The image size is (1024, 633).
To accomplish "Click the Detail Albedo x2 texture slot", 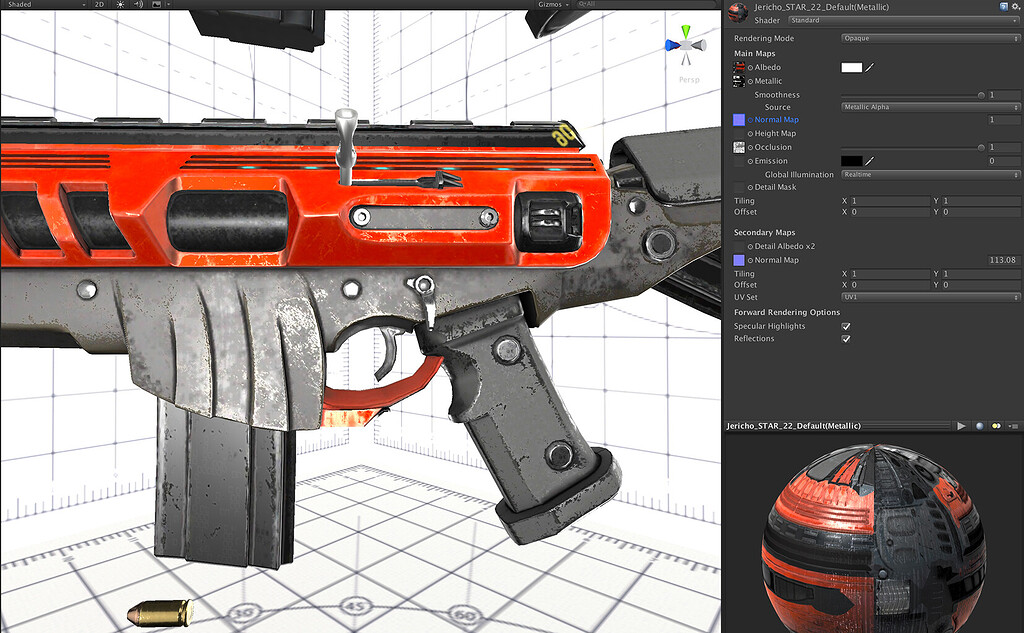I will (x=738, y=246).
